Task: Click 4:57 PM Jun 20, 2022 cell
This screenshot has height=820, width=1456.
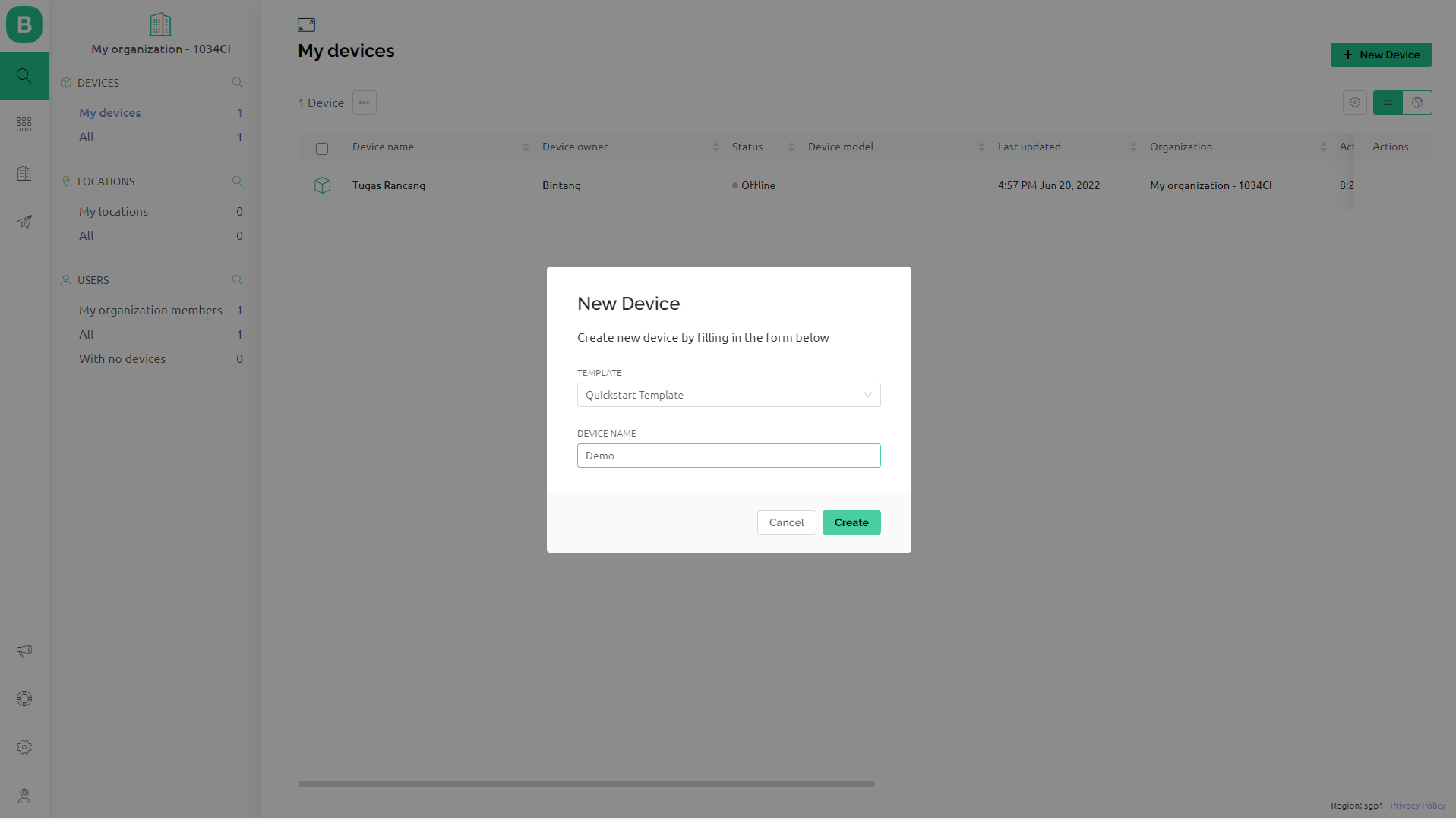Action: (1048, 185)
